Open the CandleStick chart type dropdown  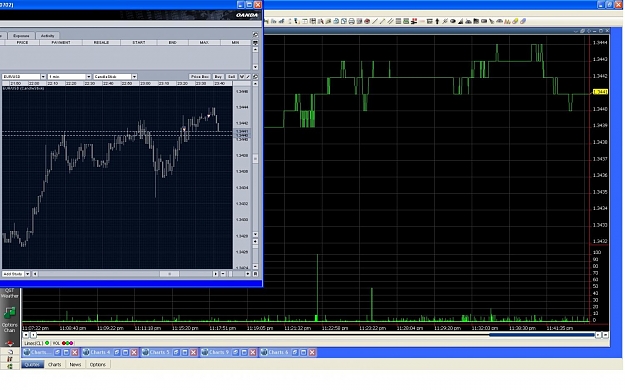pos(134,77)
